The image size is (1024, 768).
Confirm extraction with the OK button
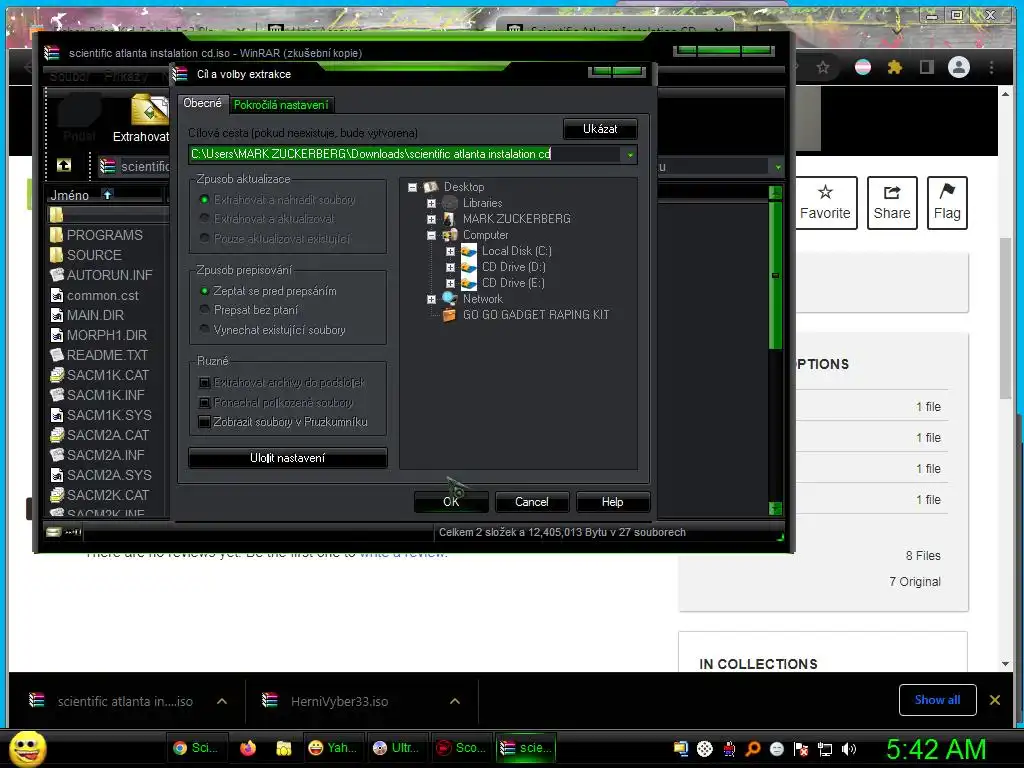pos(451,502)
